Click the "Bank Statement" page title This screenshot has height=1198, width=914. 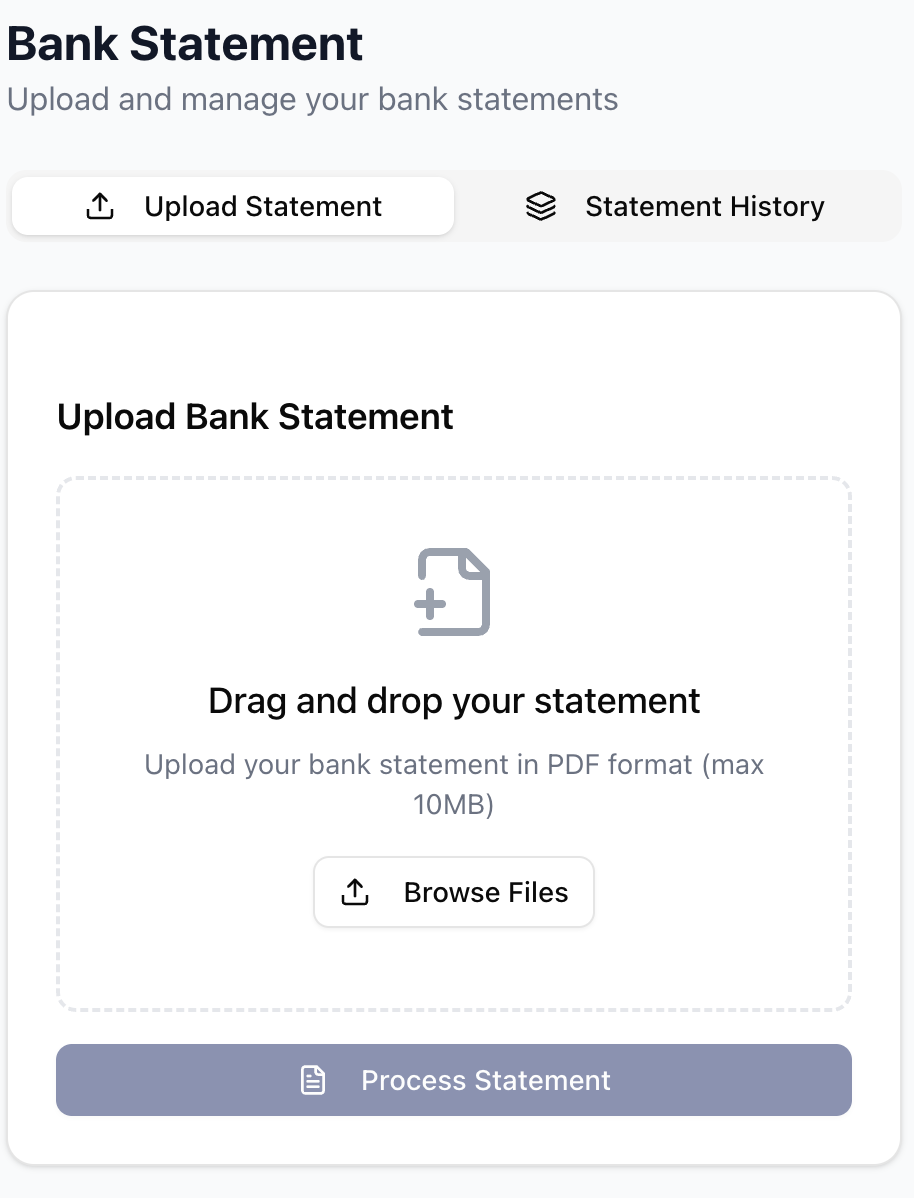185,44
